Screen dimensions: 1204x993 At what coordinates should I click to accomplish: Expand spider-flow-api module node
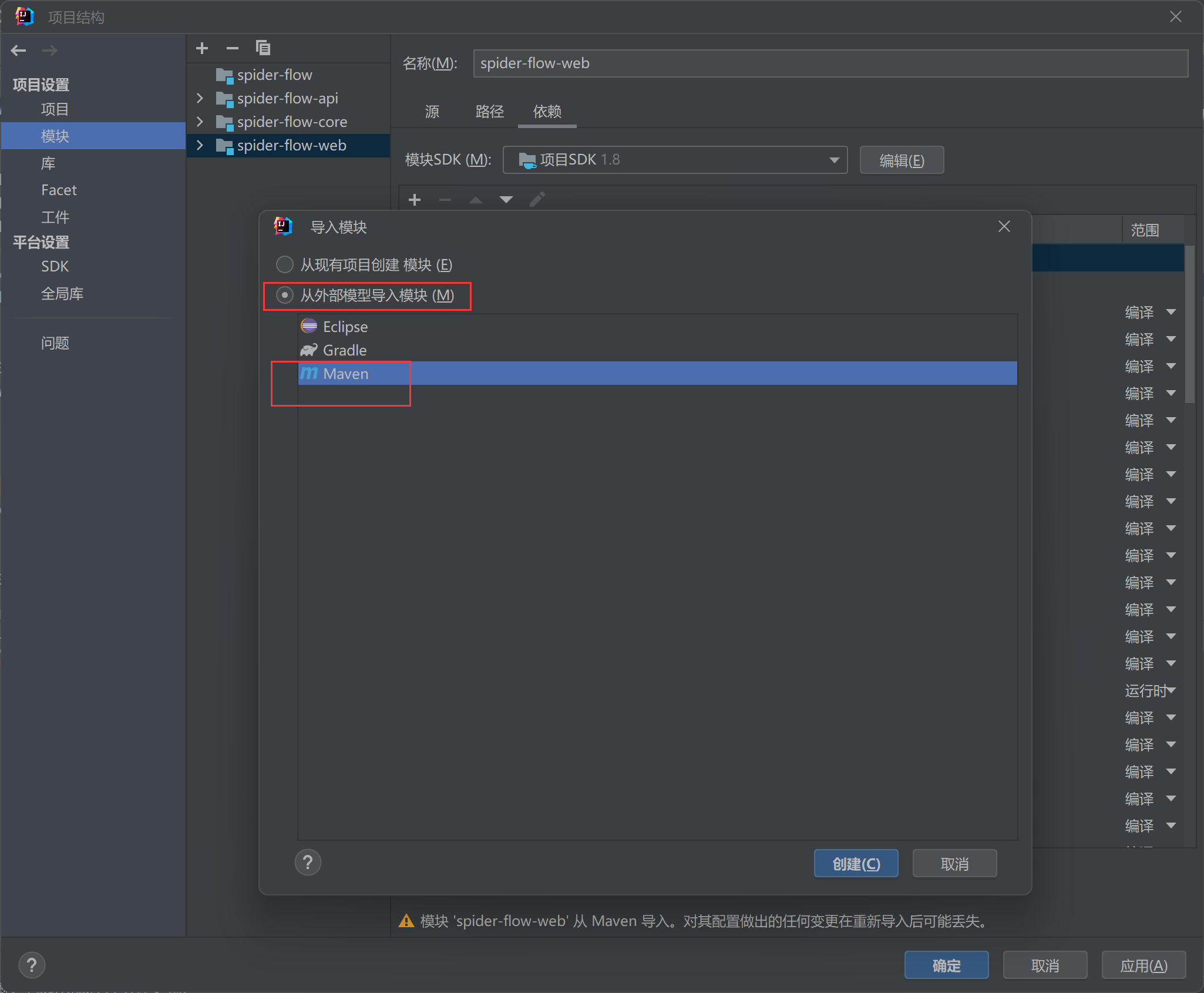200,98
